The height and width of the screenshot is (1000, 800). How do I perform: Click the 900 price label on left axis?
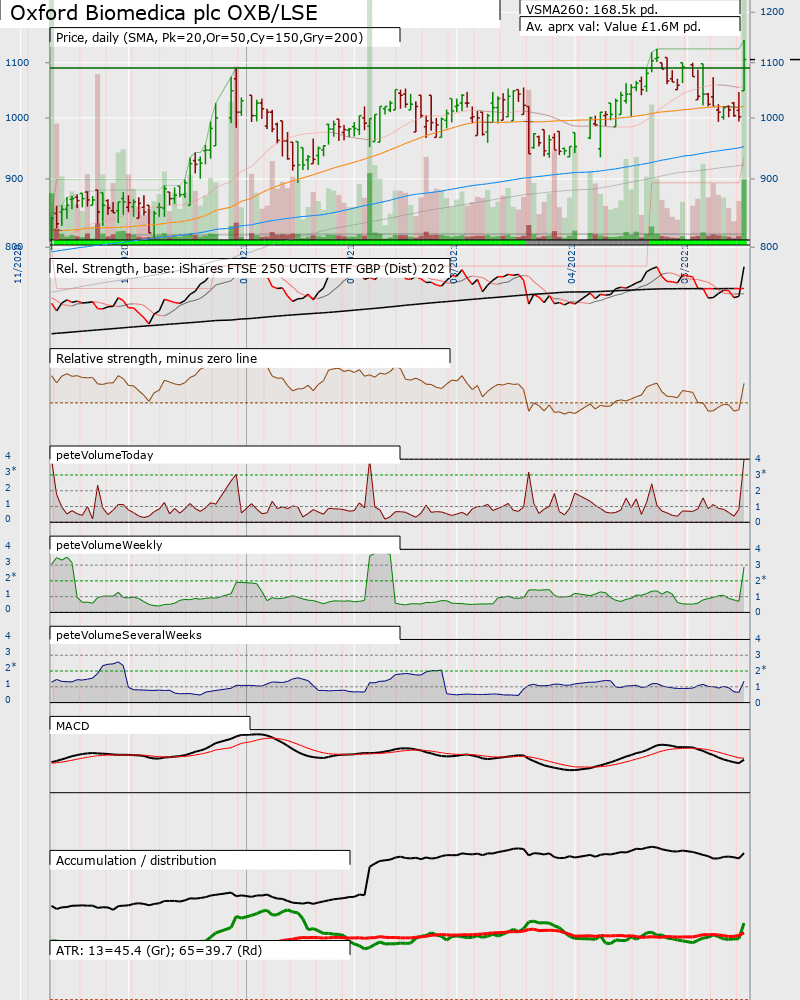tap(15, 179)
